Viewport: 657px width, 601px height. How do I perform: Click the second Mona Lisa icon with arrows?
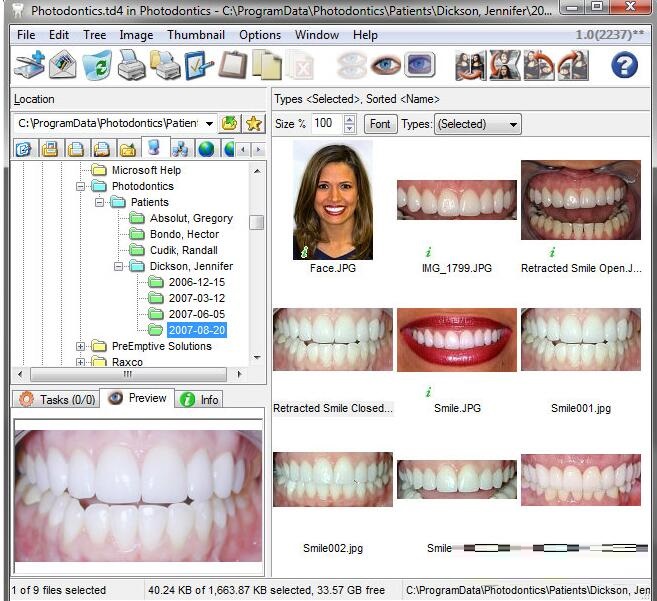click(x=505, y=65)
